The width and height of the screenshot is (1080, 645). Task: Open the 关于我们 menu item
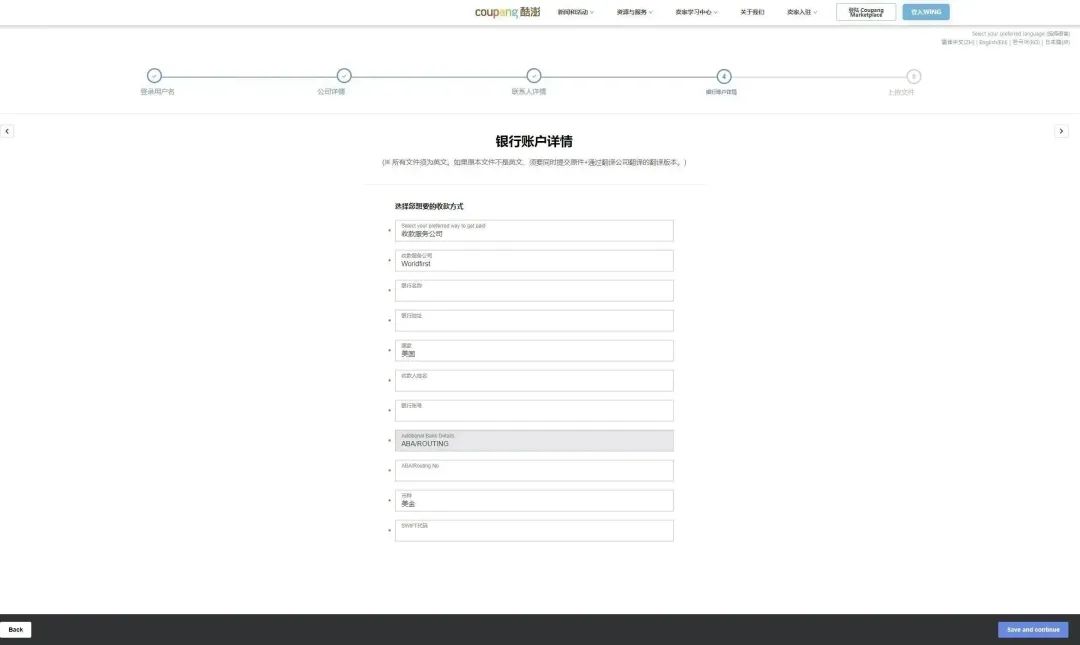pos(752,12)
